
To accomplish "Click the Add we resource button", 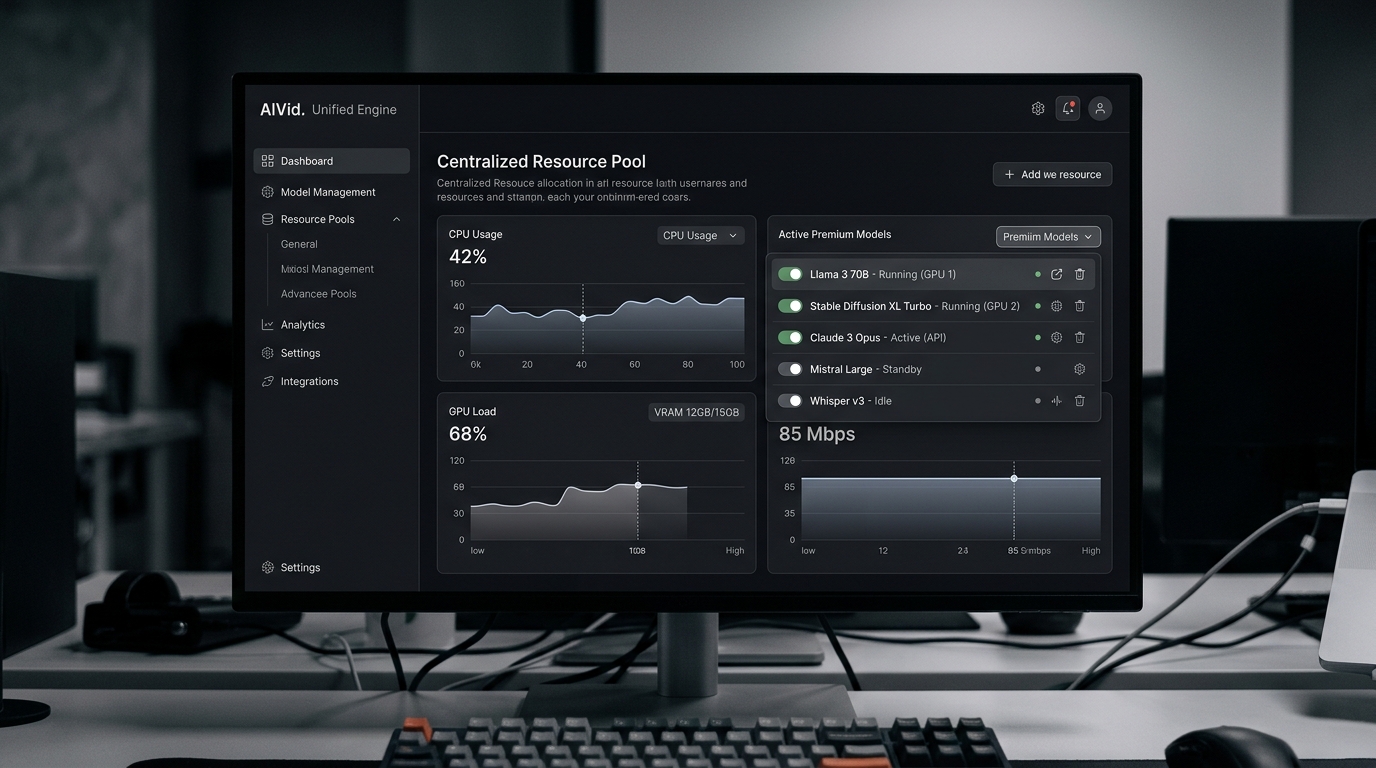I will (1052, 174).
